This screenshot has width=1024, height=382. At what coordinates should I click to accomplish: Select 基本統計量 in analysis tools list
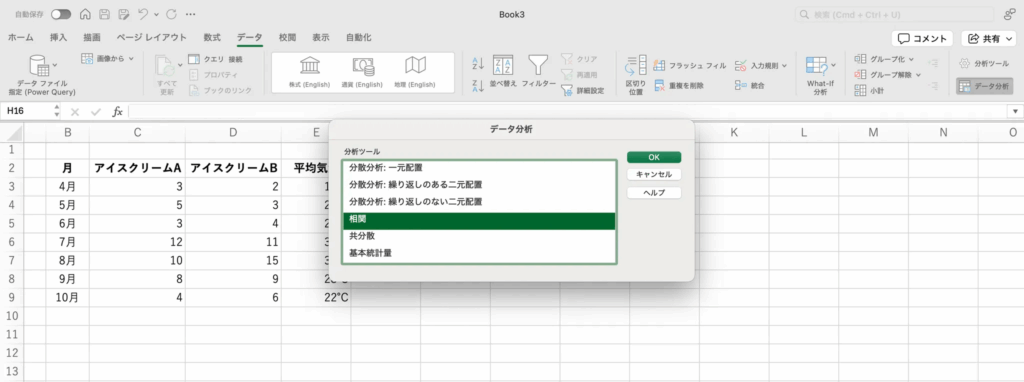tap(480, 252)
